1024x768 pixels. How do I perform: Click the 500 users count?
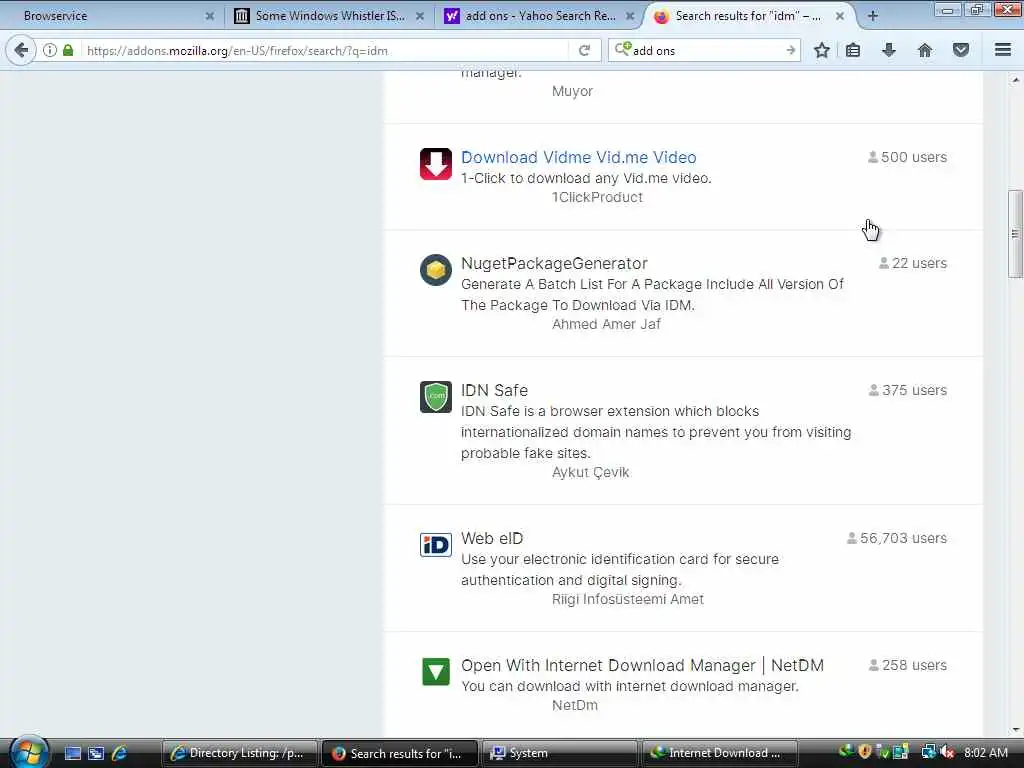click(907, 157)
